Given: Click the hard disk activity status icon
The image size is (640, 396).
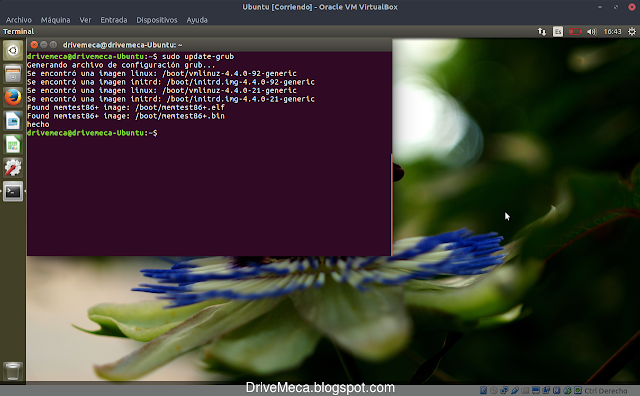Looking at the screenshot, I should tap(483, 391).
